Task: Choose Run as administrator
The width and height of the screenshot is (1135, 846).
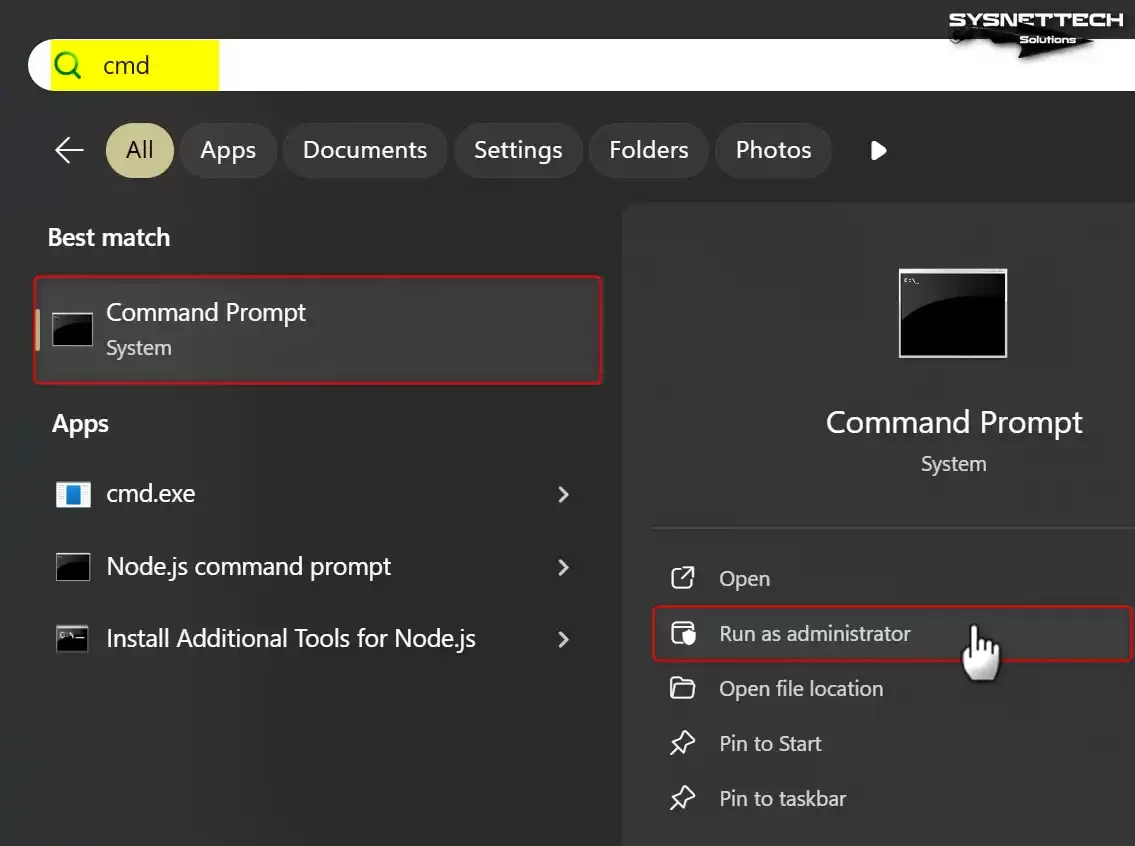Action: [x=893, y=634]
